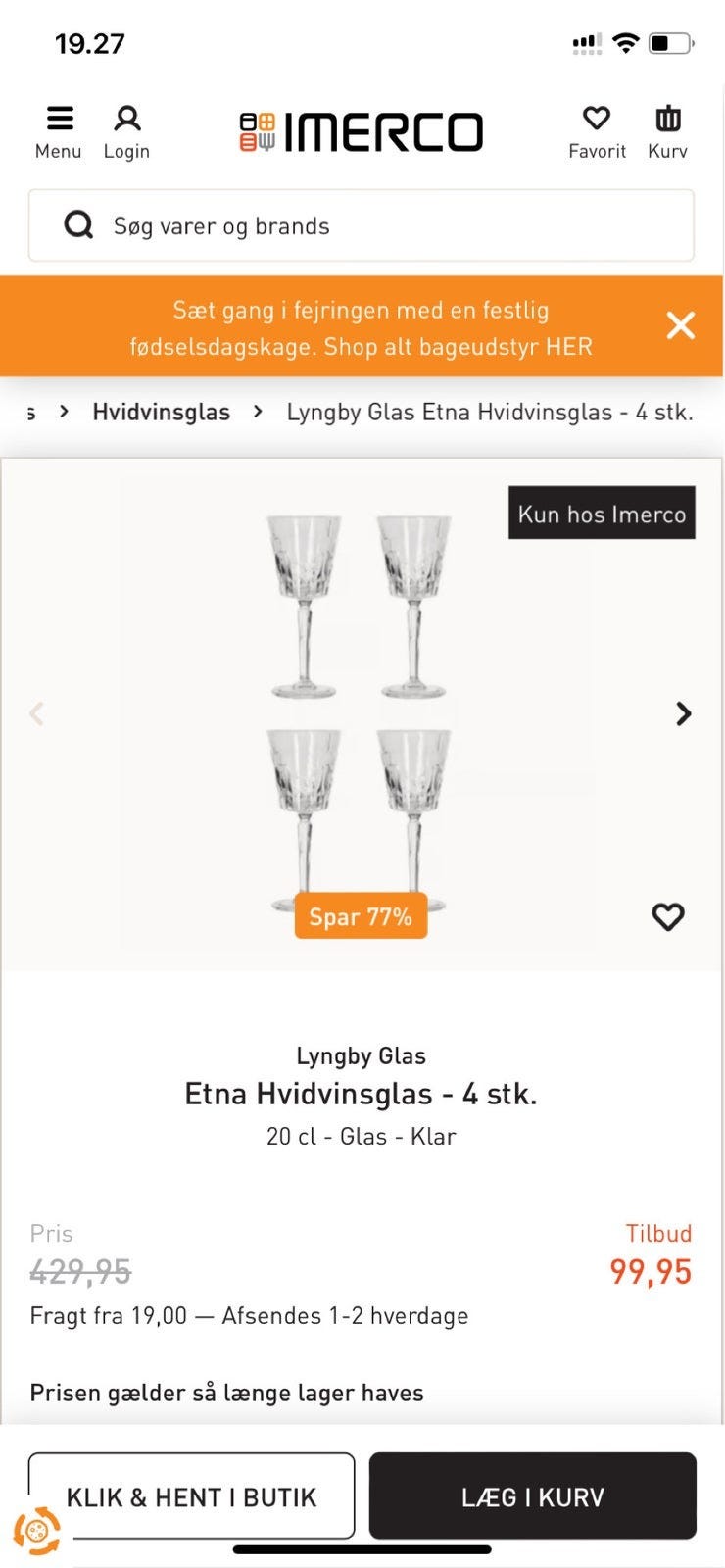Open Hvidvinsglas breadcrumb category

(x=161, y=412)
